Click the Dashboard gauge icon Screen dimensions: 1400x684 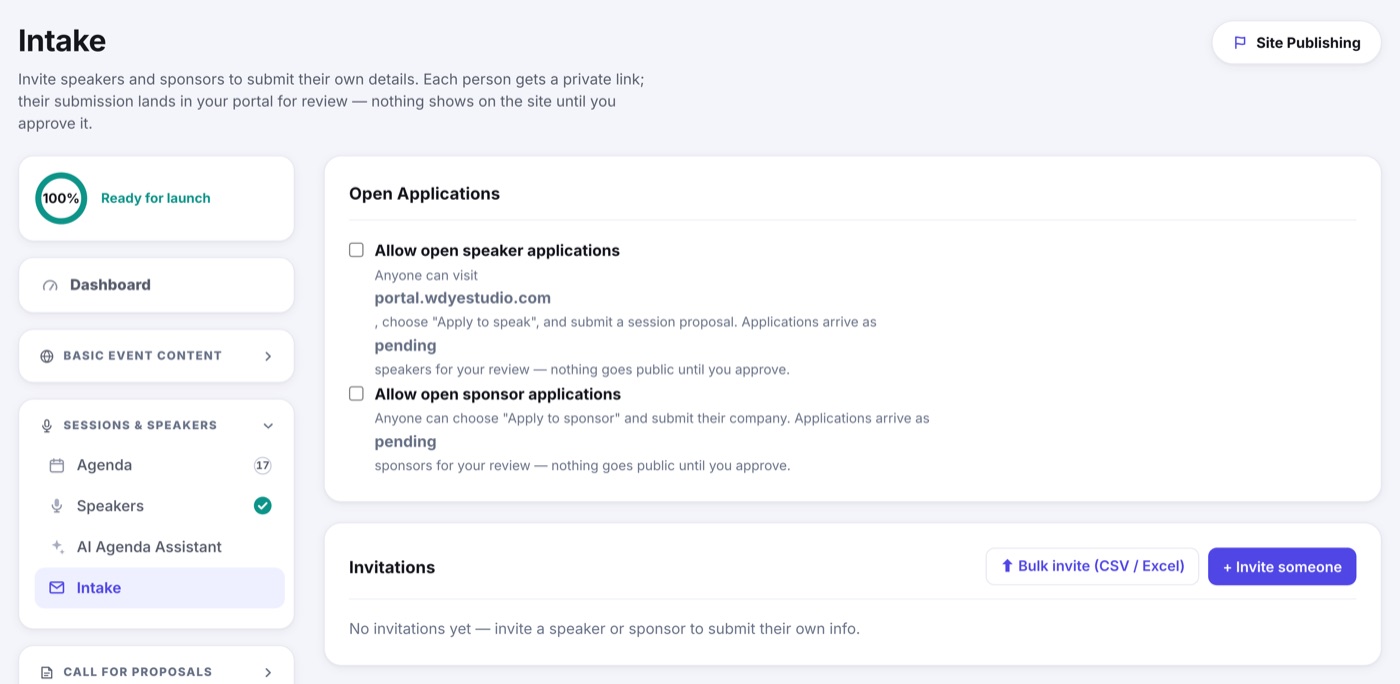tap(50, 285)
